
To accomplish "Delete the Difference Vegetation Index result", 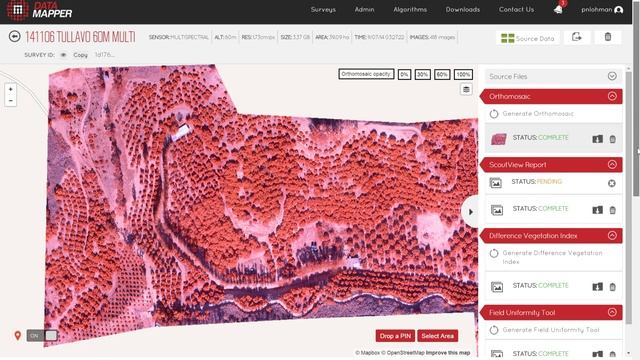I will [613, 287].
